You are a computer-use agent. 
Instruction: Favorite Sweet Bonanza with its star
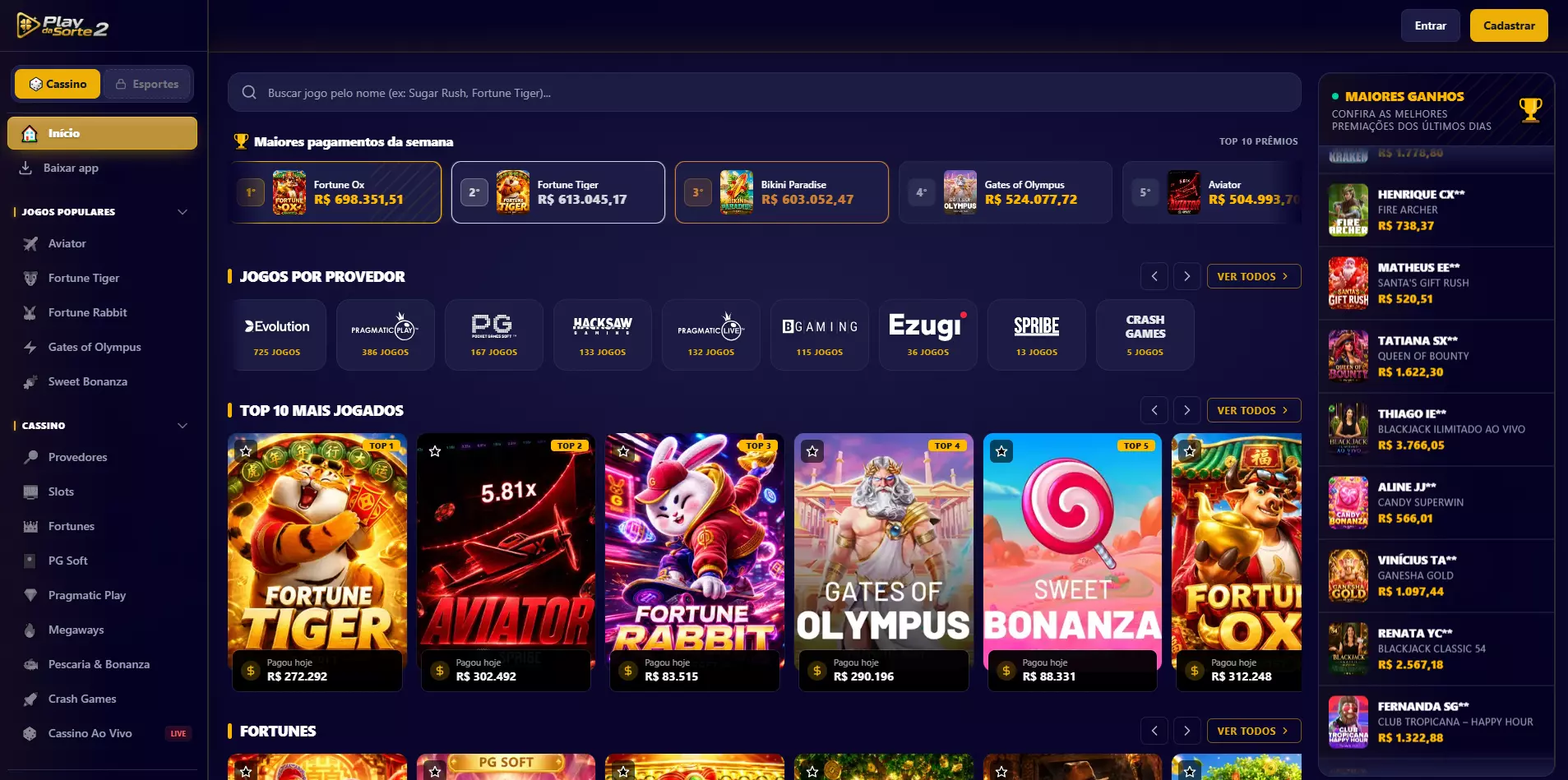coord(1001,450)
